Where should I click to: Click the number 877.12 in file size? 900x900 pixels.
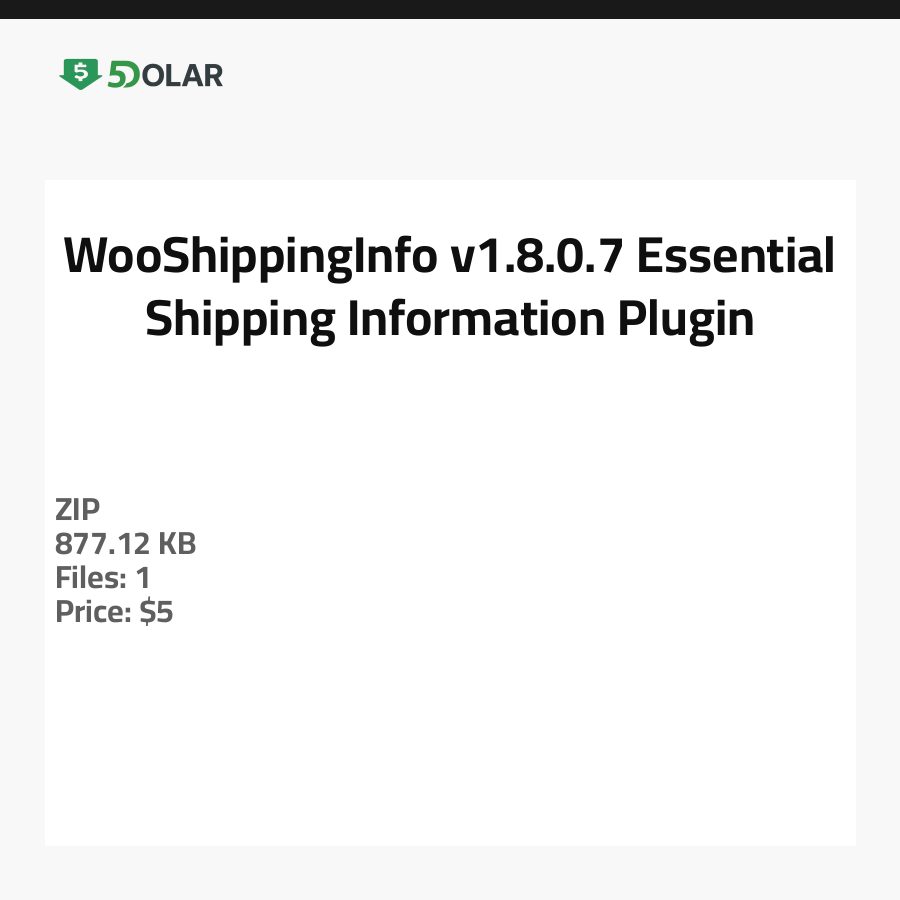[x=103, y=544]
